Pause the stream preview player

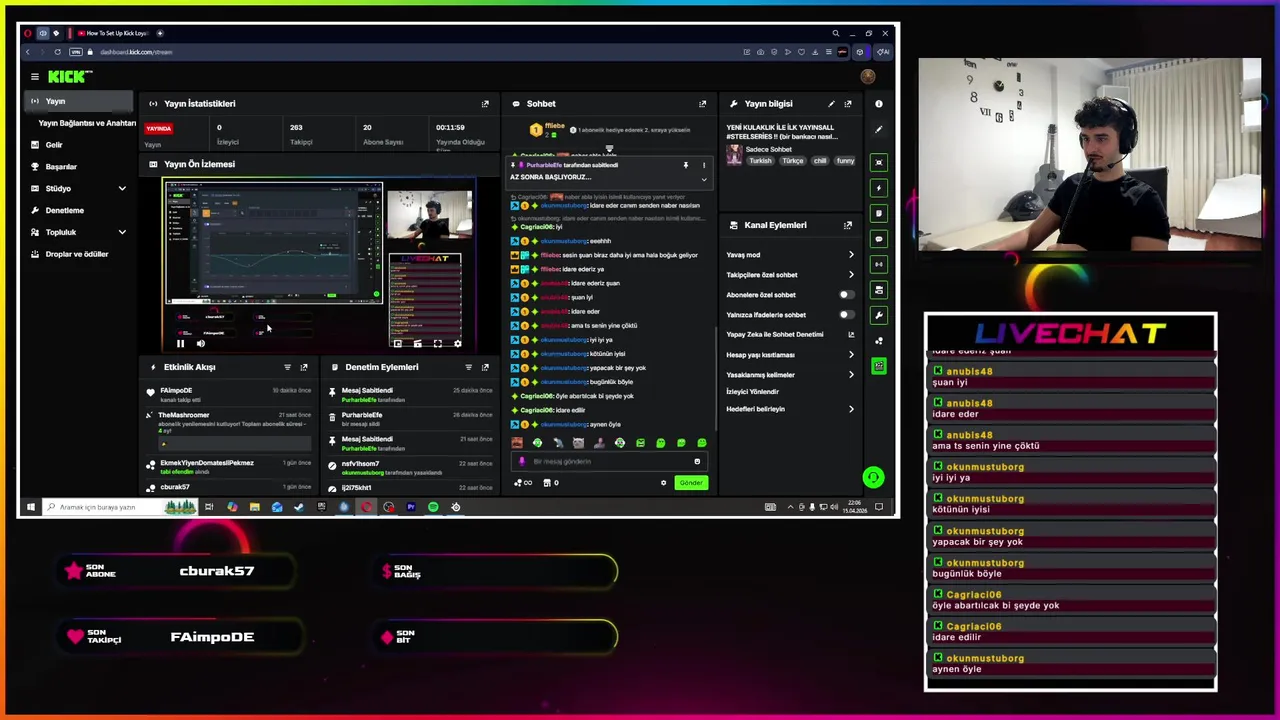[x=180, y=344]
